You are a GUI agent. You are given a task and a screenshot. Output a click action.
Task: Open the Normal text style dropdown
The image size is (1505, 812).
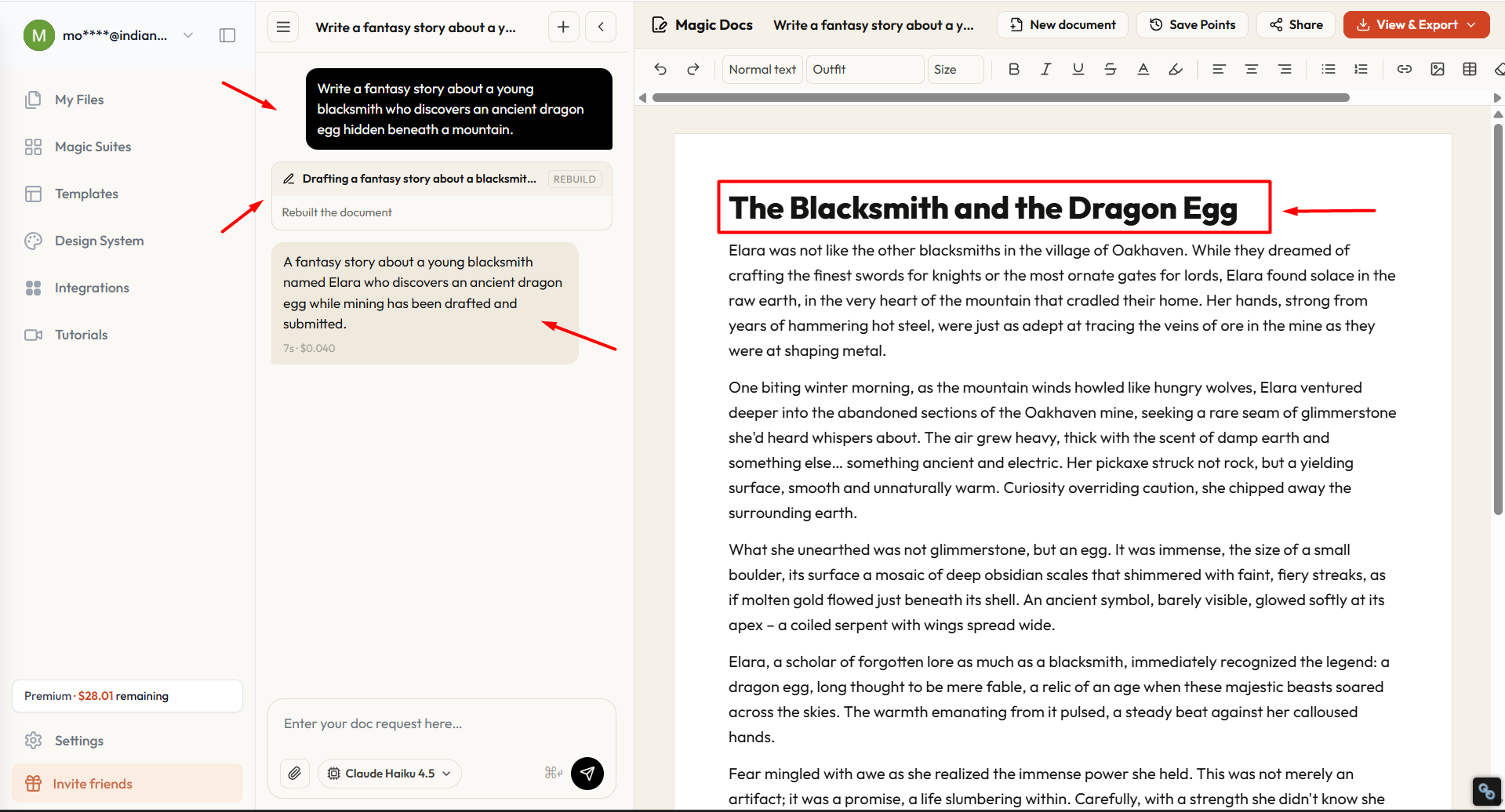762,69
